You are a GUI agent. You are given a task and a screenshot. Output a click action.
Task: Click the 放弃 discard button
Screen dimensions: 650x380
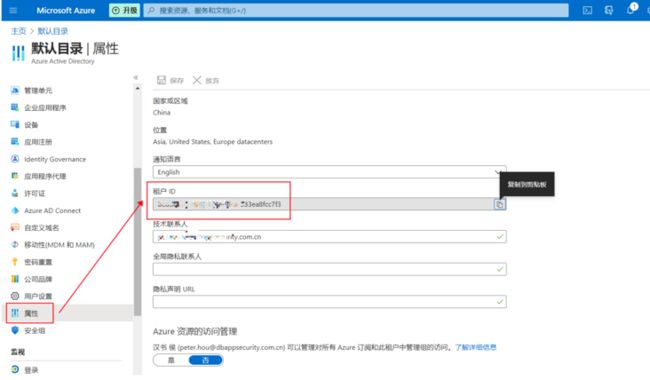pos(206,80)
